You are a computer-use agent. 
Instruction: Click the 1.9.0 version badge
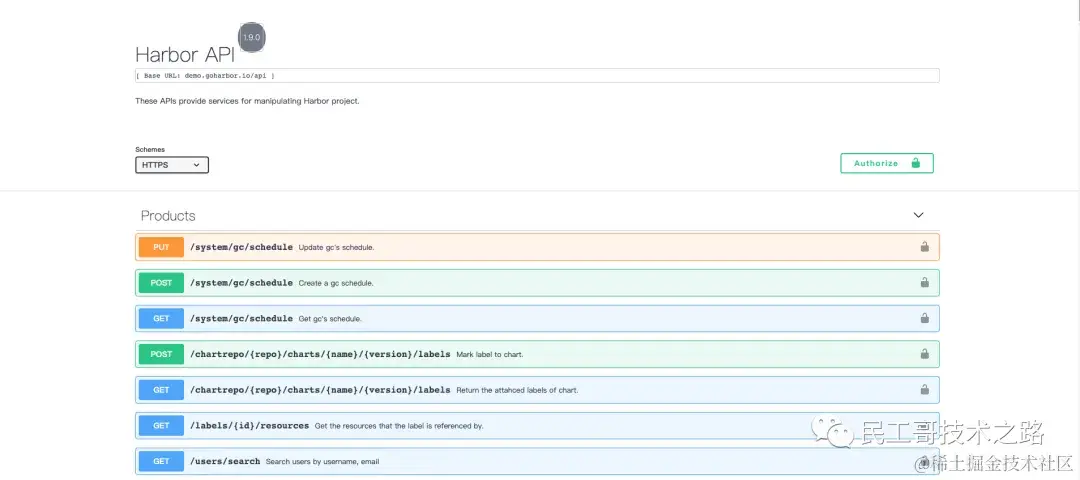251,37
